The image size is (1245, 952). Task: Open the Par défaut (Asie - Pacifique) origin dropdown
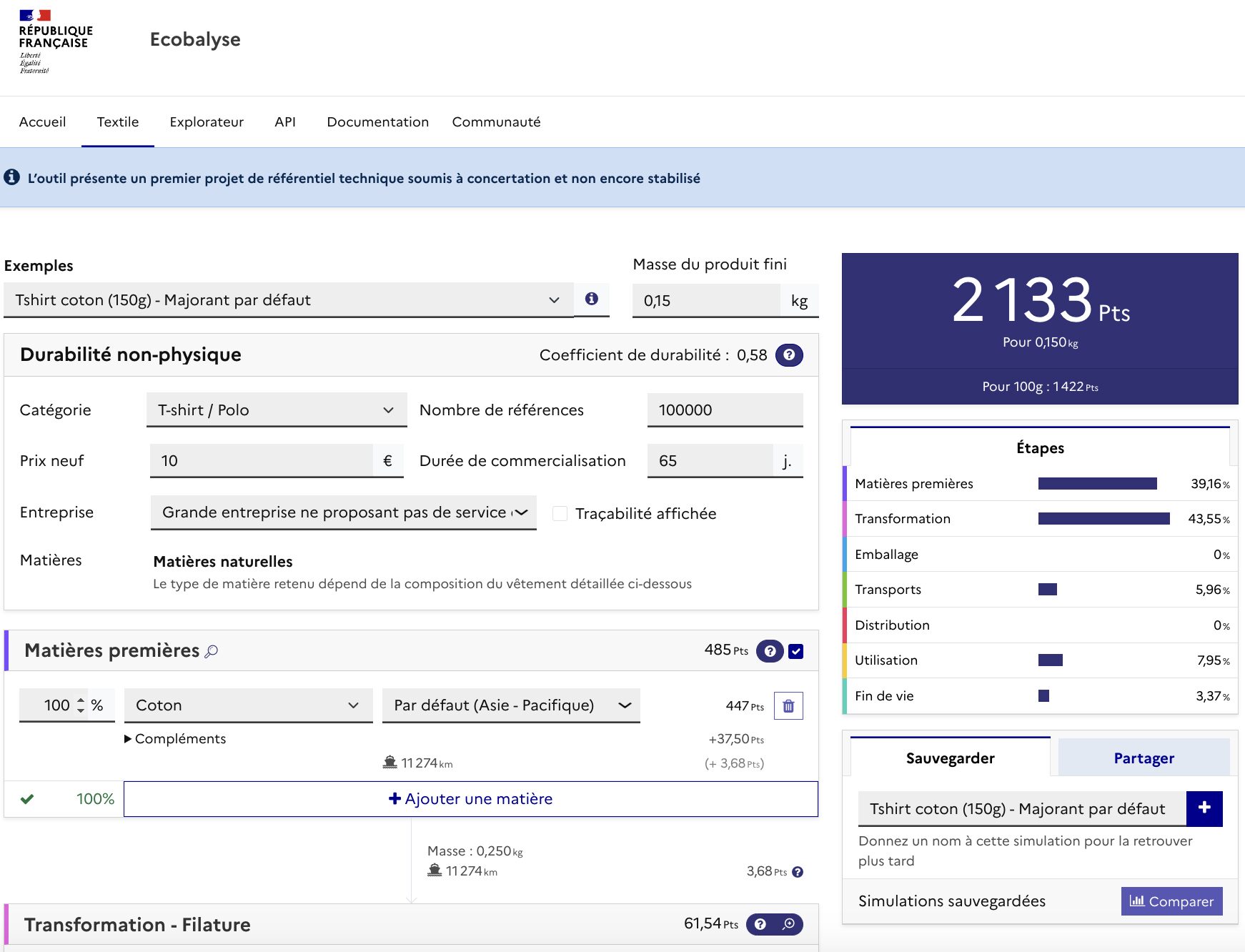(x=511, y=705)
